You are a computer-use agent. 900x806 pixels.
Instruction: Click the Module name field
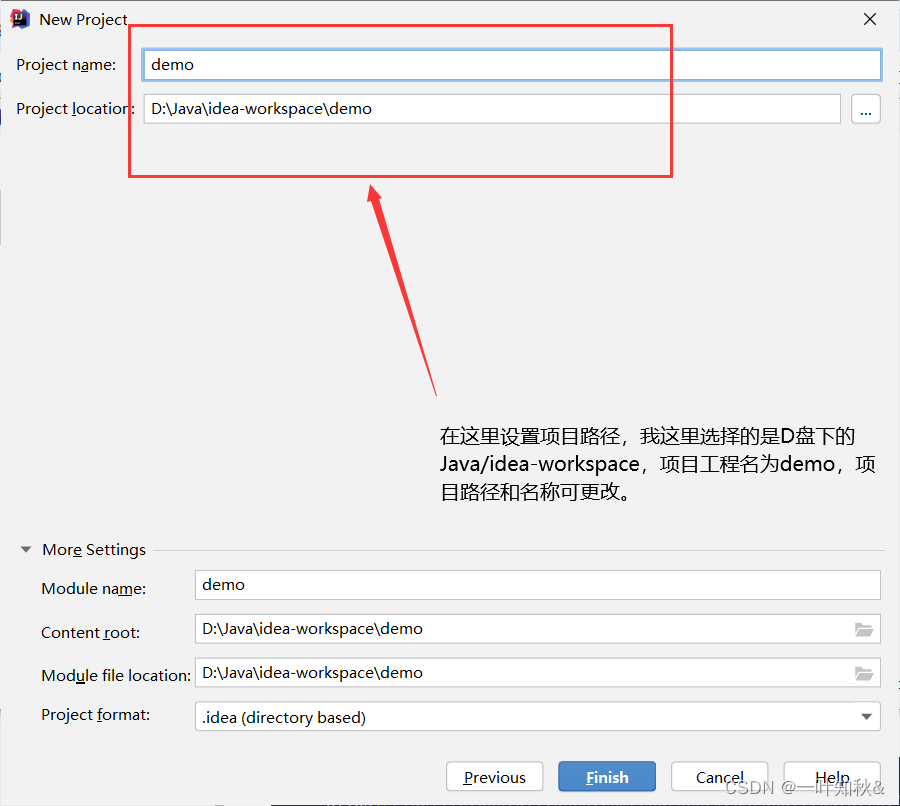click(x=537, y=584)
